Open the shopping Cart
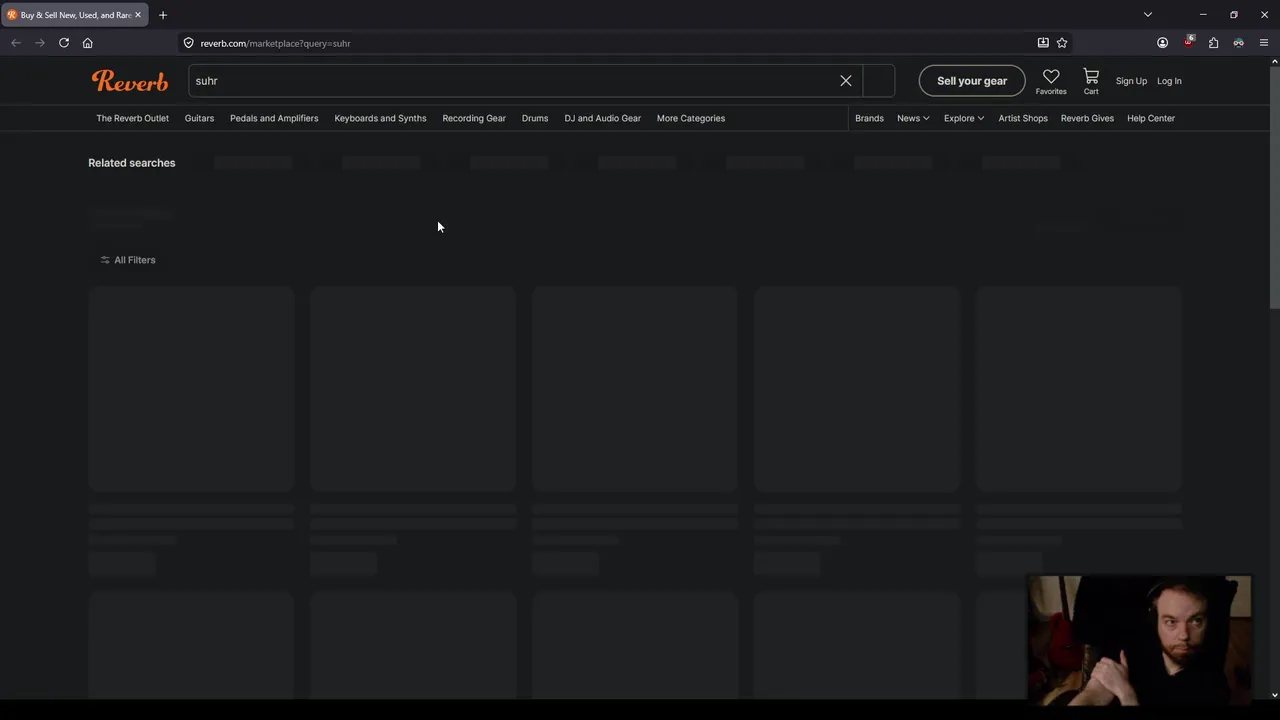The height and width of the screenshot is (720, 1280). tap(1091, 81)
